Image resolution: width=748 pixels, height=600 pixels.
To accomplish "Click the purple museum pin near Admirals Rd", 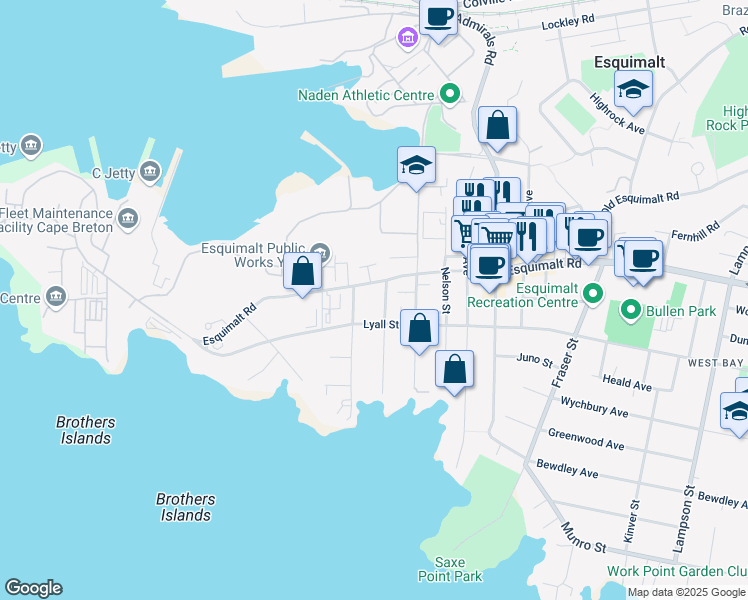I will coord(408,38).
